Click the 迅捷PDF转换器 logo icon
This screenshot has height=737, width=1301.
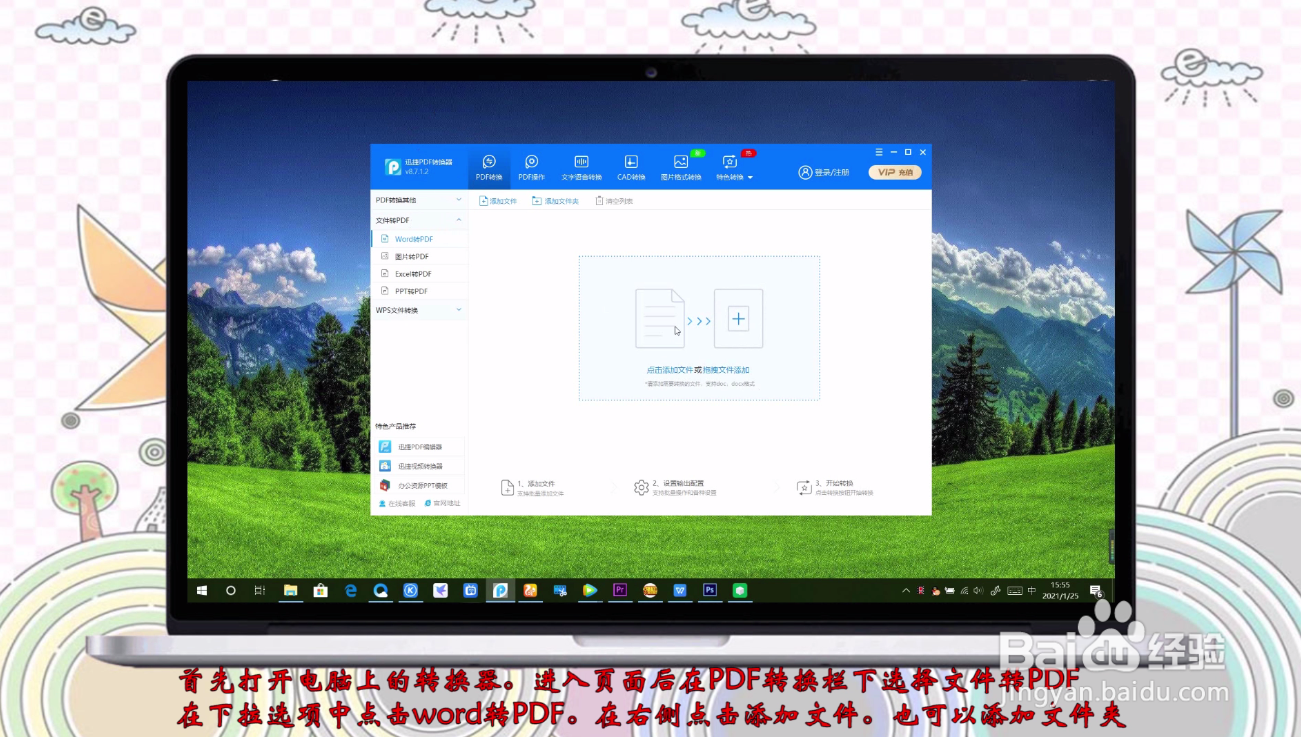coord(393,167)
